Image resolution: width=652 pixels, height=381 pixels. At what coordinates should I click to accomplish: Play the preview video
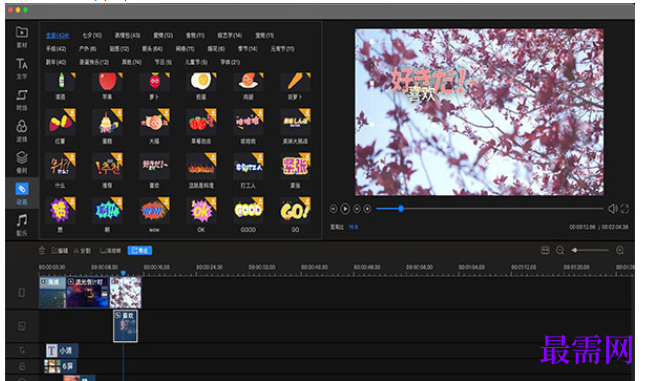(x=345, y=209)
